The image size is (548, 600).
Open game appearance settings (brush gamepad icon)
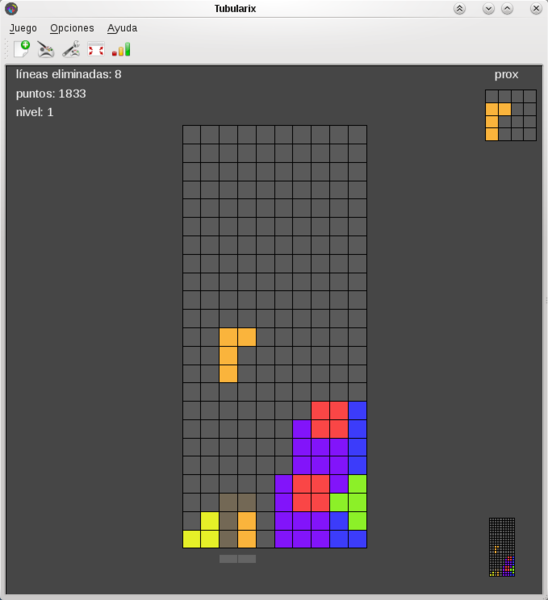[46, 49]
